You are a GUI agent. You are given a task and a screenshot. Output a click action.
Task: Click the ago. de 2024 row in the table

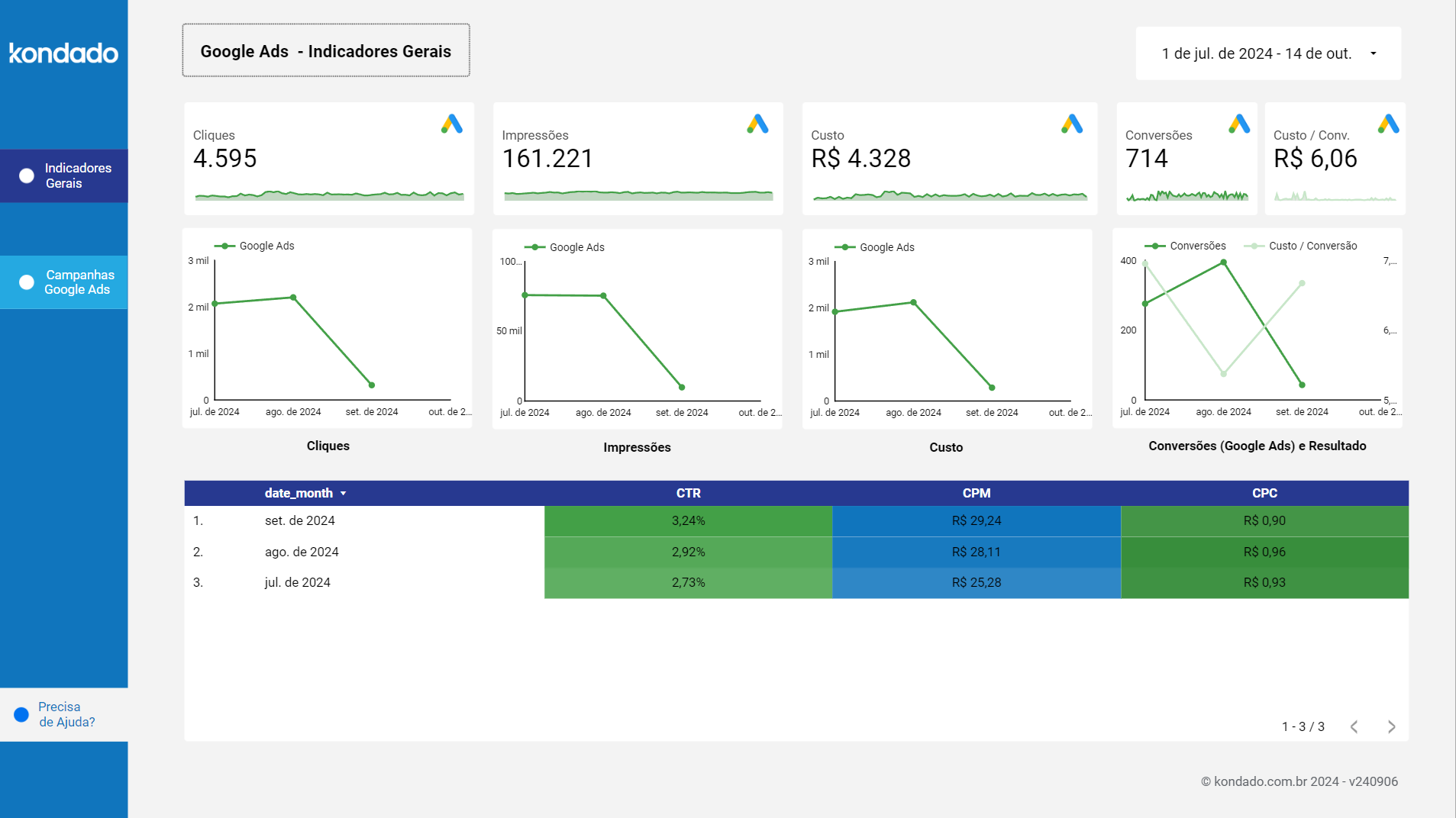click(x=302, y=551)
